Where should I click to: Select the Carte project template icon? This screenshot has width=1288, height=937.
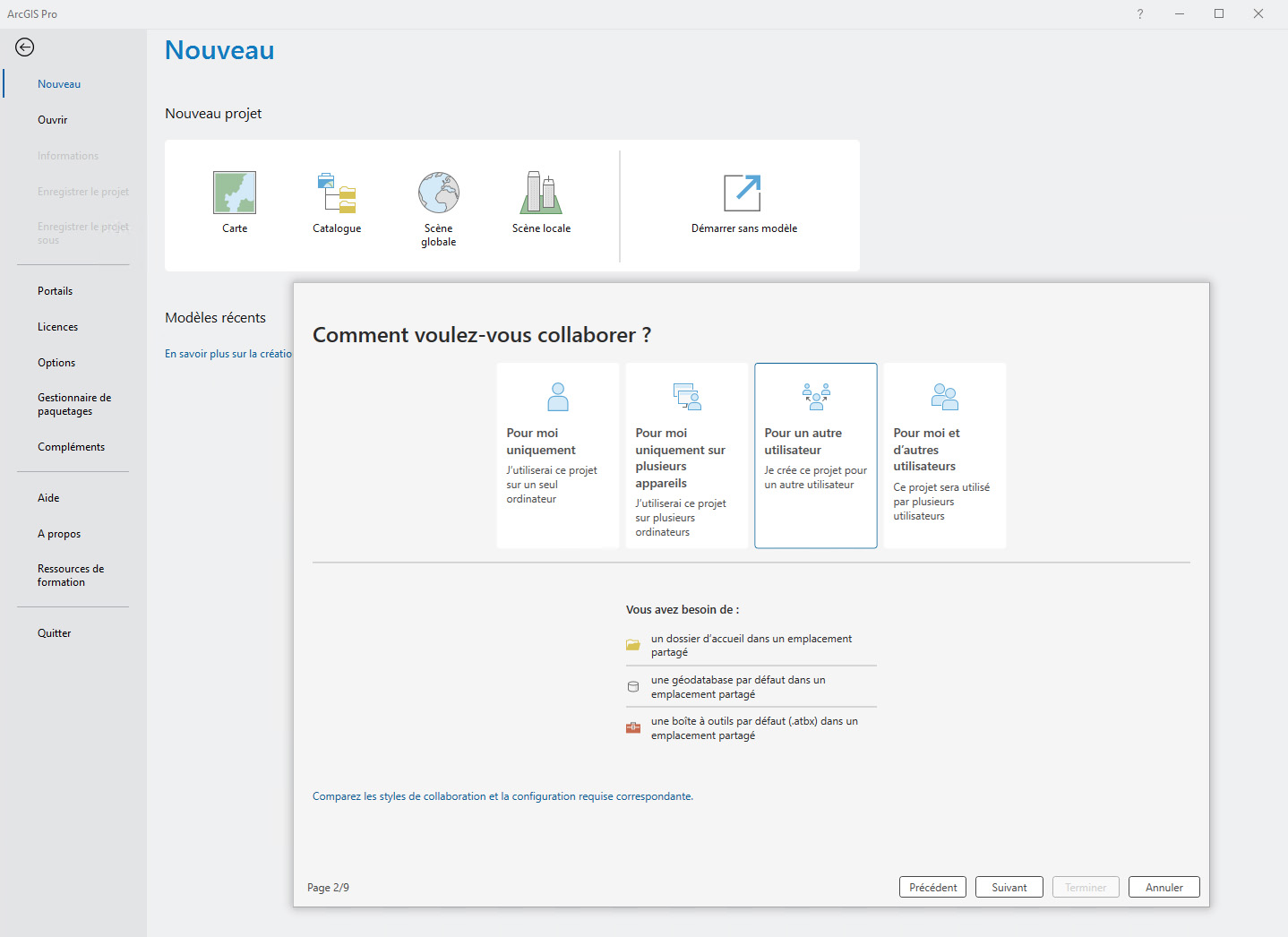coord(235,193)
